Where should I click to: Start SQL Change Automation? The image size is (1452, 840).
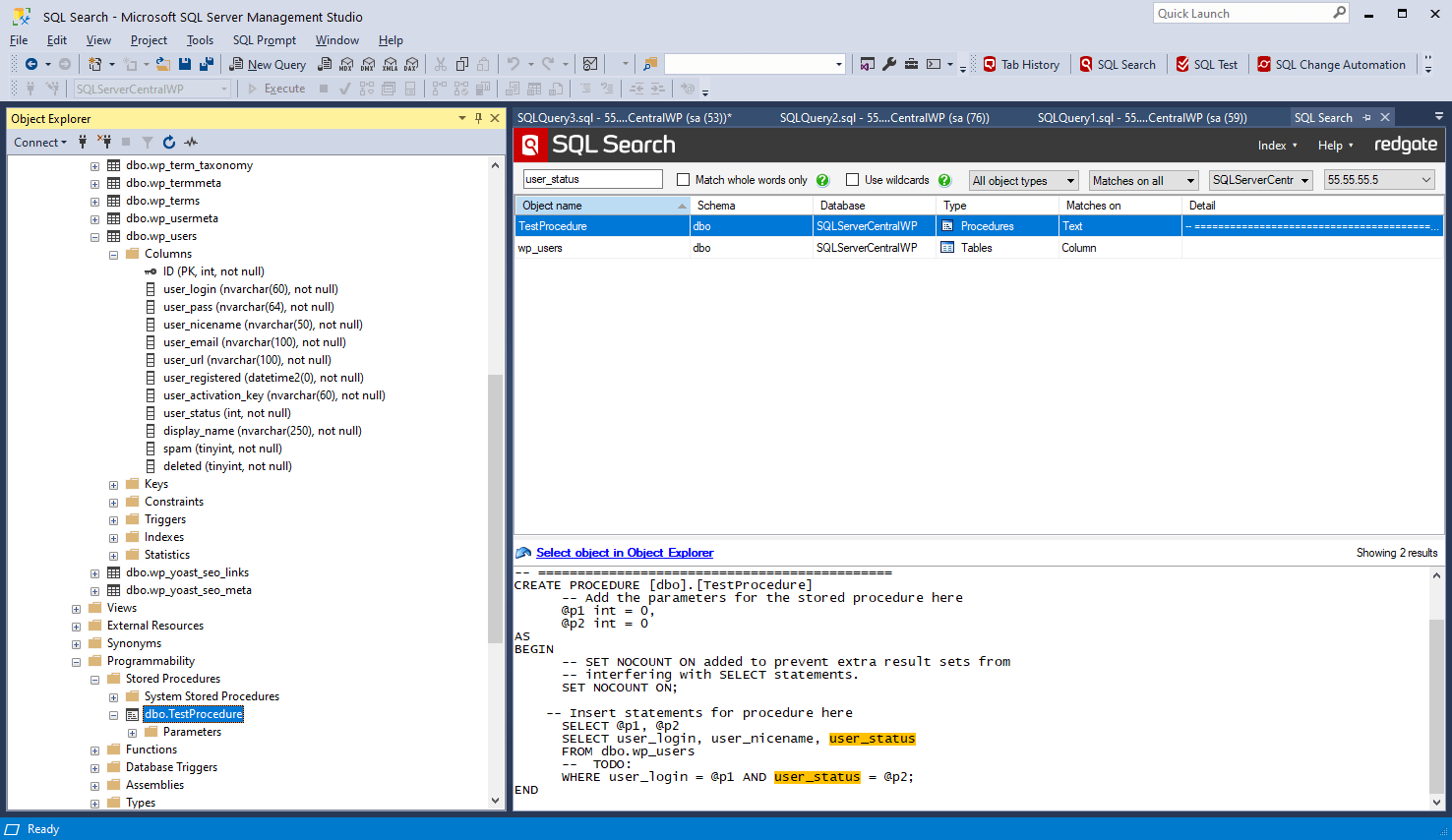(x=1332, y=64)
